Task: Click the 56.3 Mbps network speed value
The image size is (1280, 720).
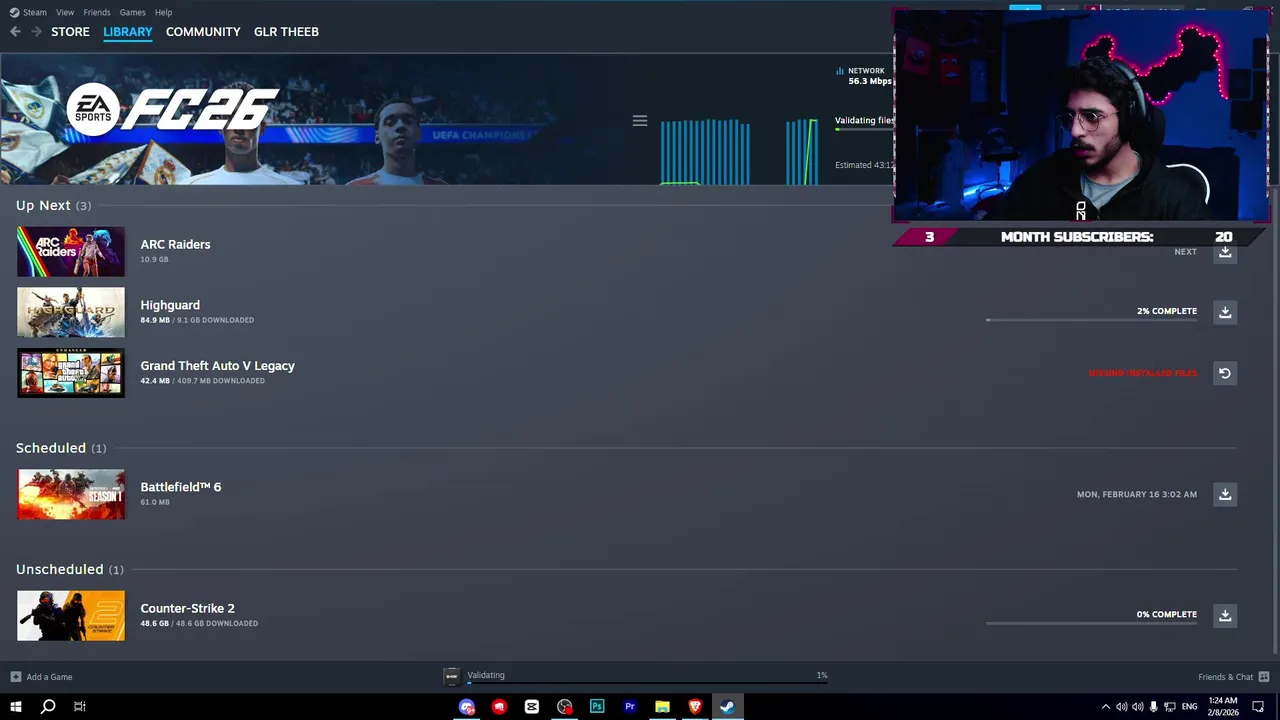Action: 869,81
